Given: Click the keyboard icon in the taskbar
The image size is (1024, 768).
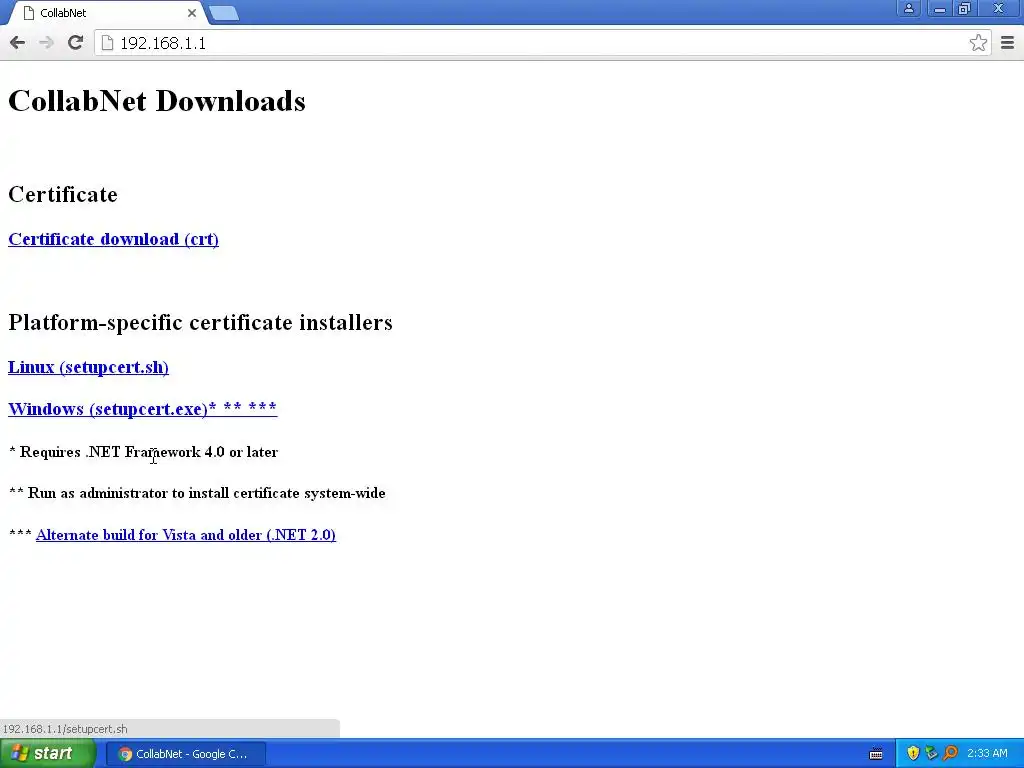Looking at the screenshot, I should coord(876,754).
